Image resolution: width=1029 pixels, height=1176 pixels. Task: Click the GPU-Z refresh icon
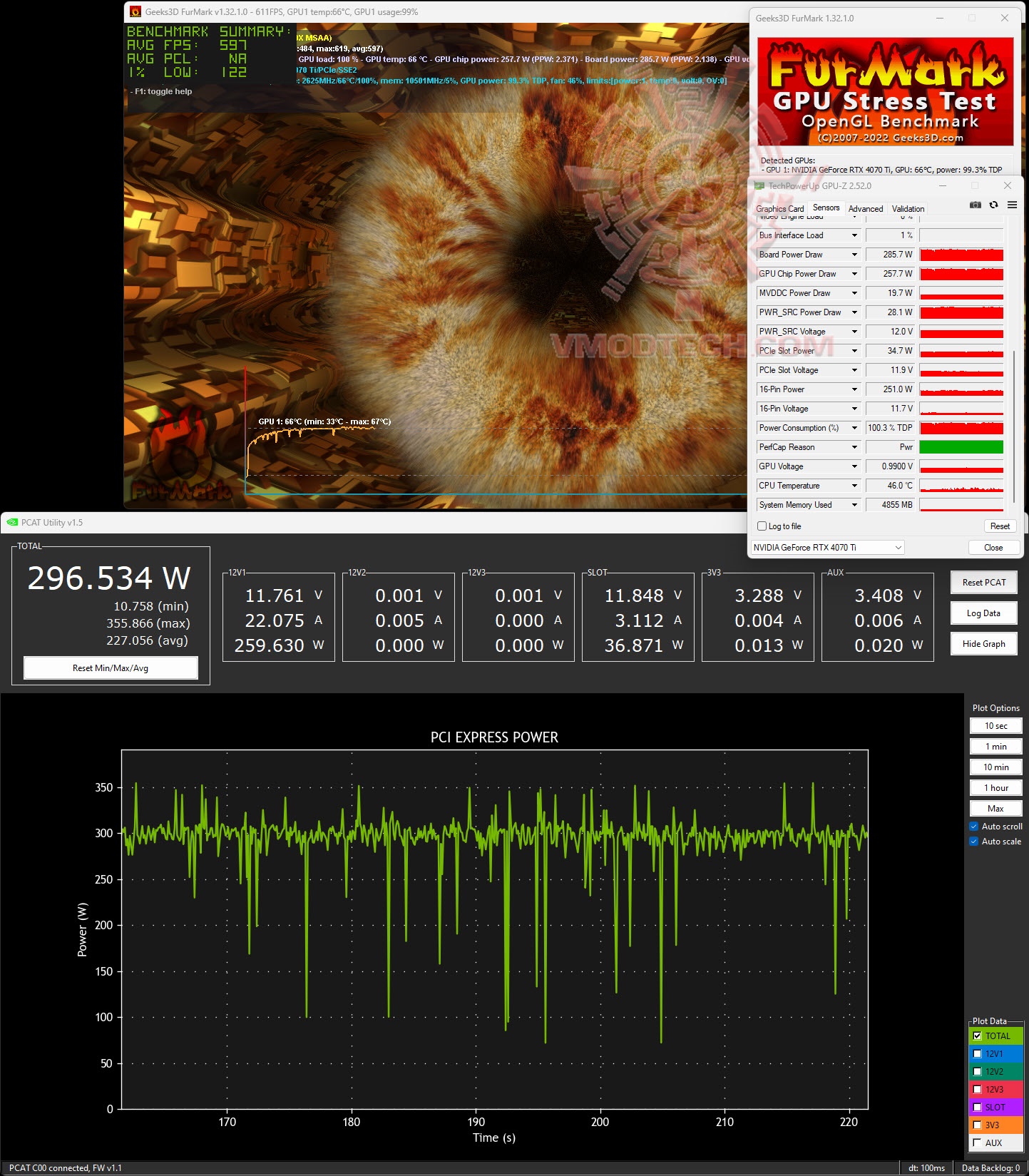(x=993, y=205)
